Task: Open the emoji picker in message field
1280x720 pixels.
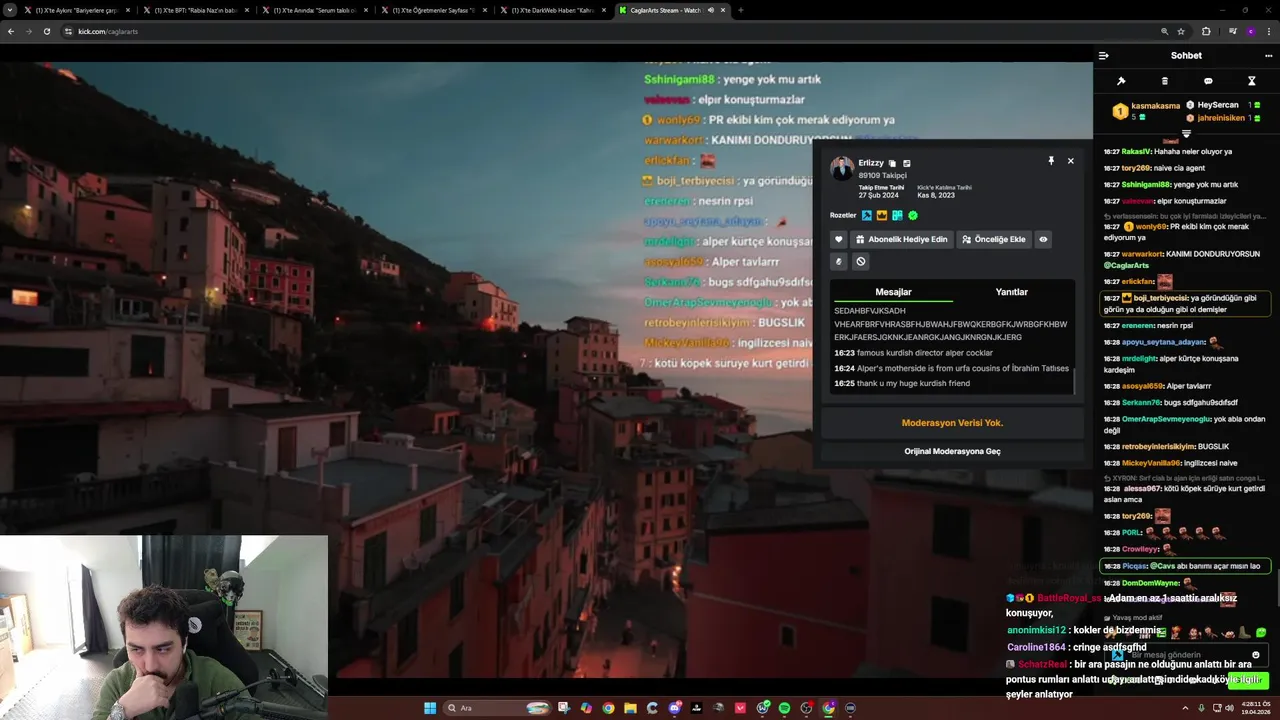Action: pos(1256,655)
